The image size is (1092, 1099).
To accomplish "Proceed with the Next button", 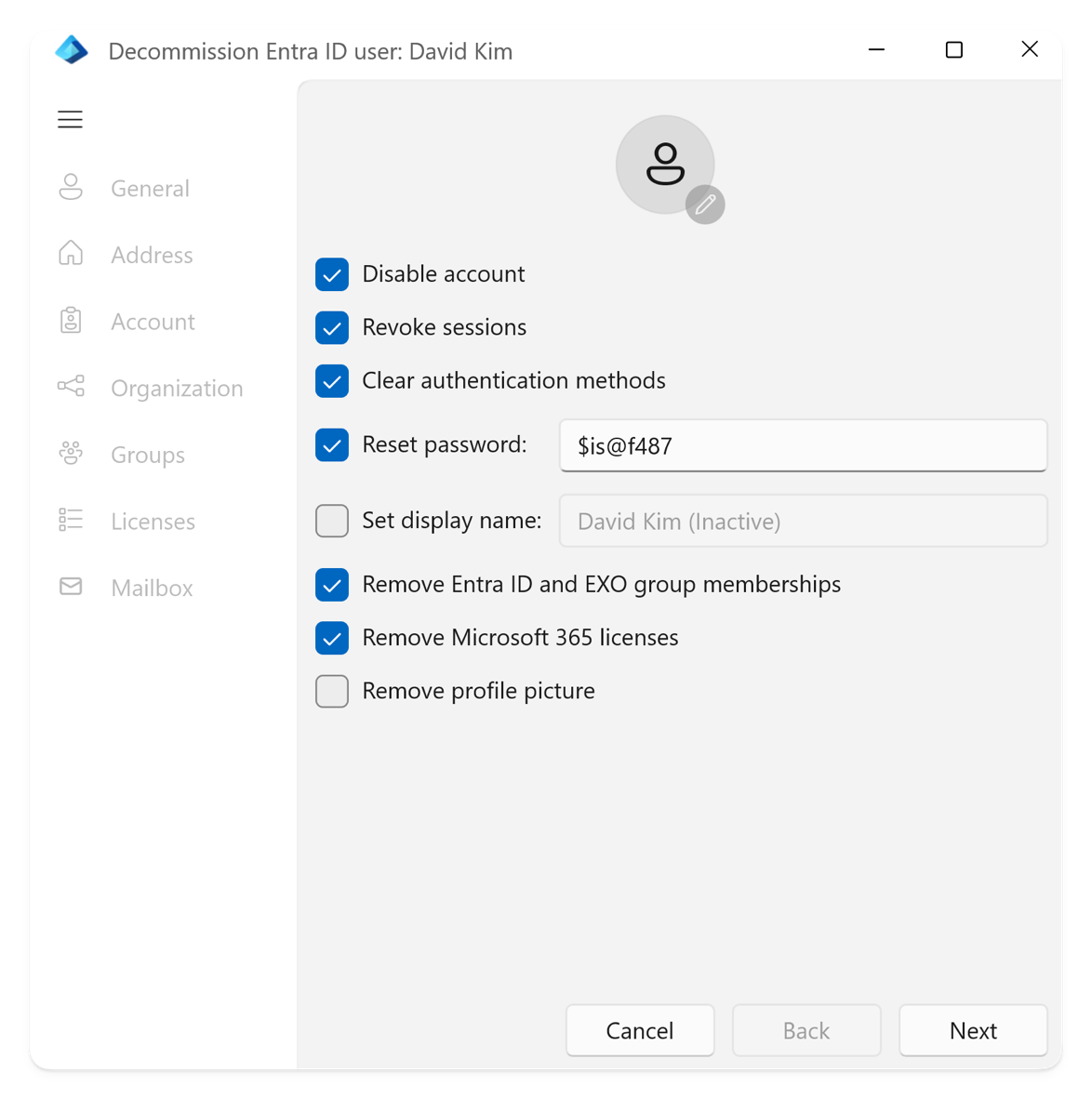I will click(973, 1030).
